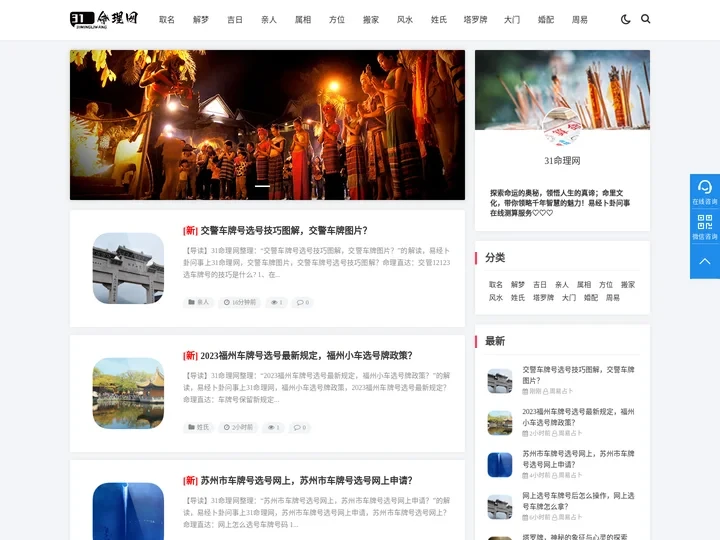This screenshot has width=720, height=540.
Task: Go to 婚配 in the top navigation
Action: [x=546, y=20]
